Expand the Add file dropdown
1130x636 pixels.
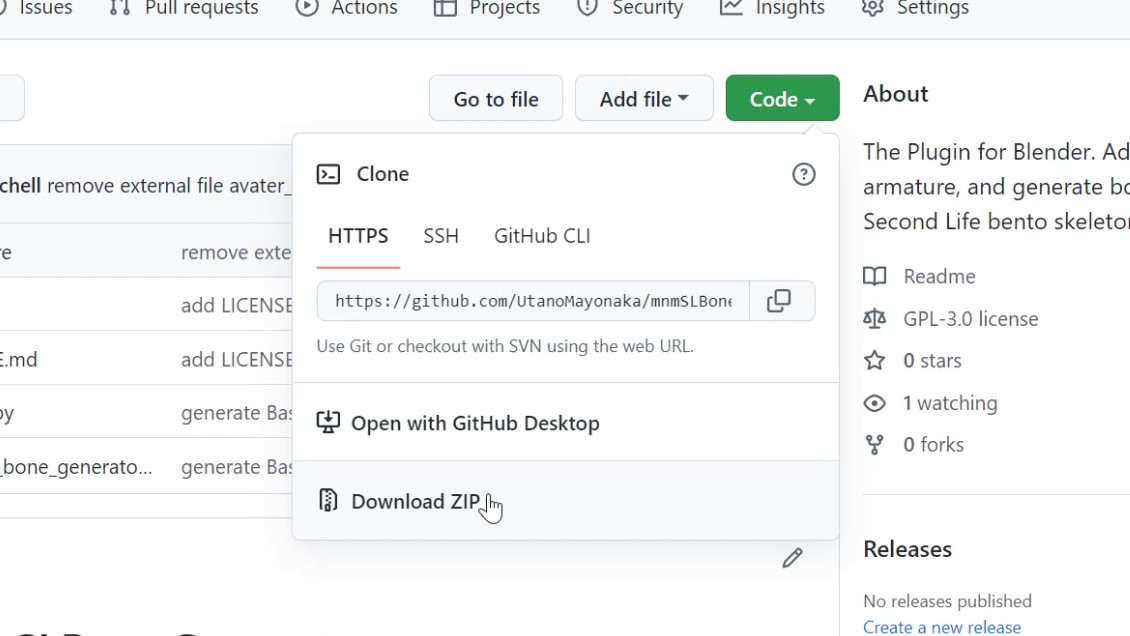pyautogui.click(x=644, y=99)
